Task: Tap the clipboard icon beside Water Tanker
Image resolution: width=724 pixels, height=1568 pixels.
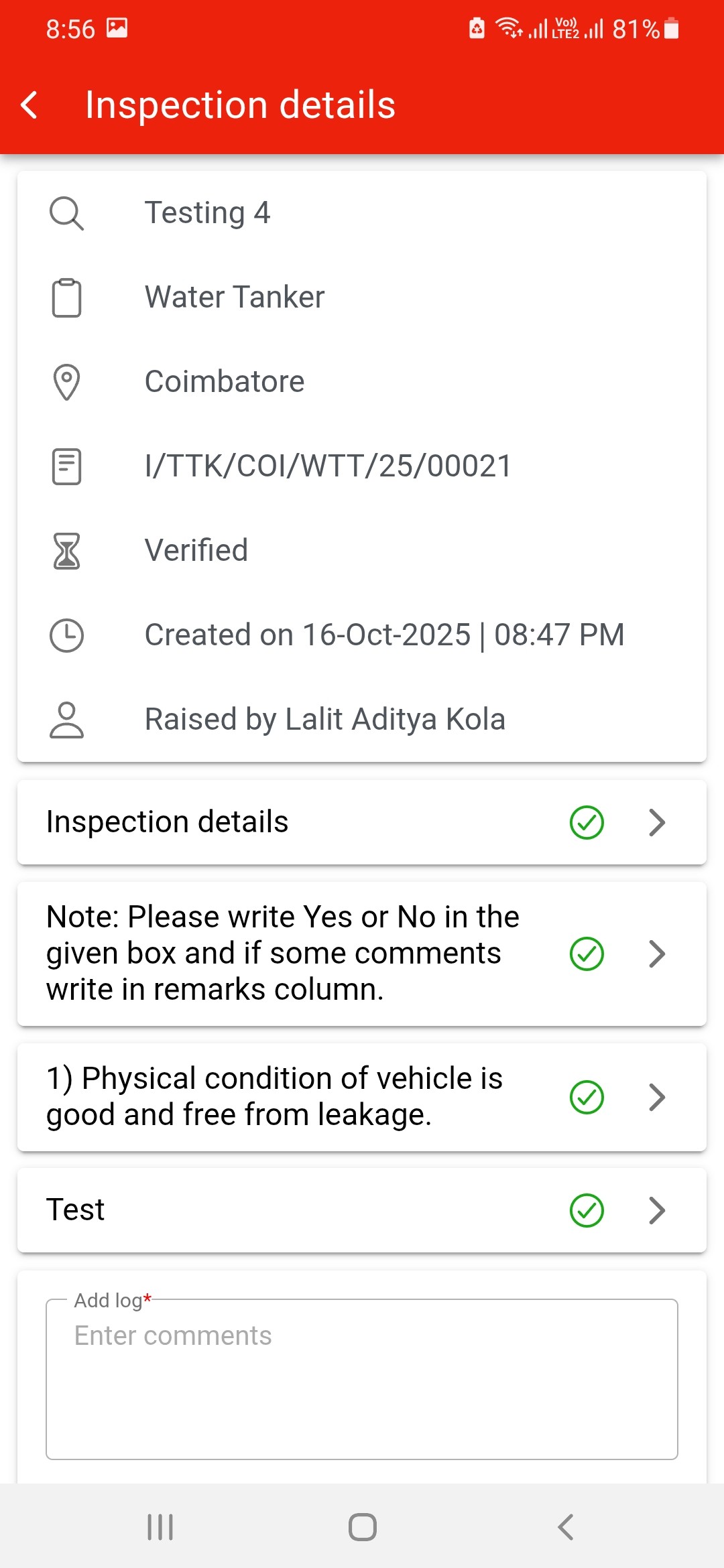Action: pyautogui.click(x=66, y=298)
